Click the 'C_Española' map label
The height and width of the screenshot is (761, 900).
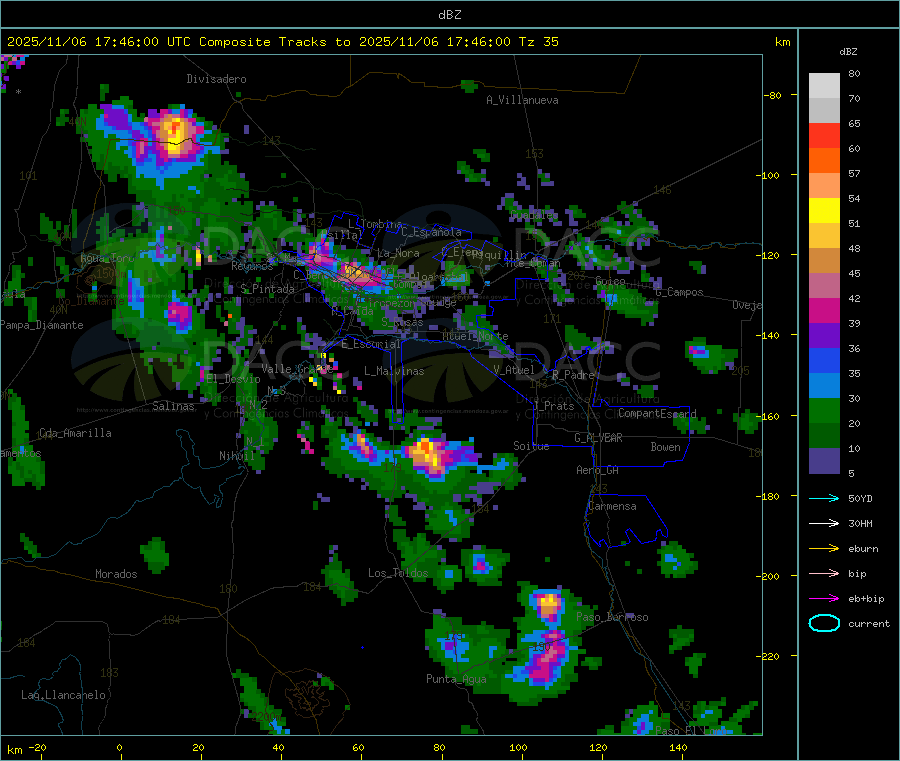click(431, 232)
